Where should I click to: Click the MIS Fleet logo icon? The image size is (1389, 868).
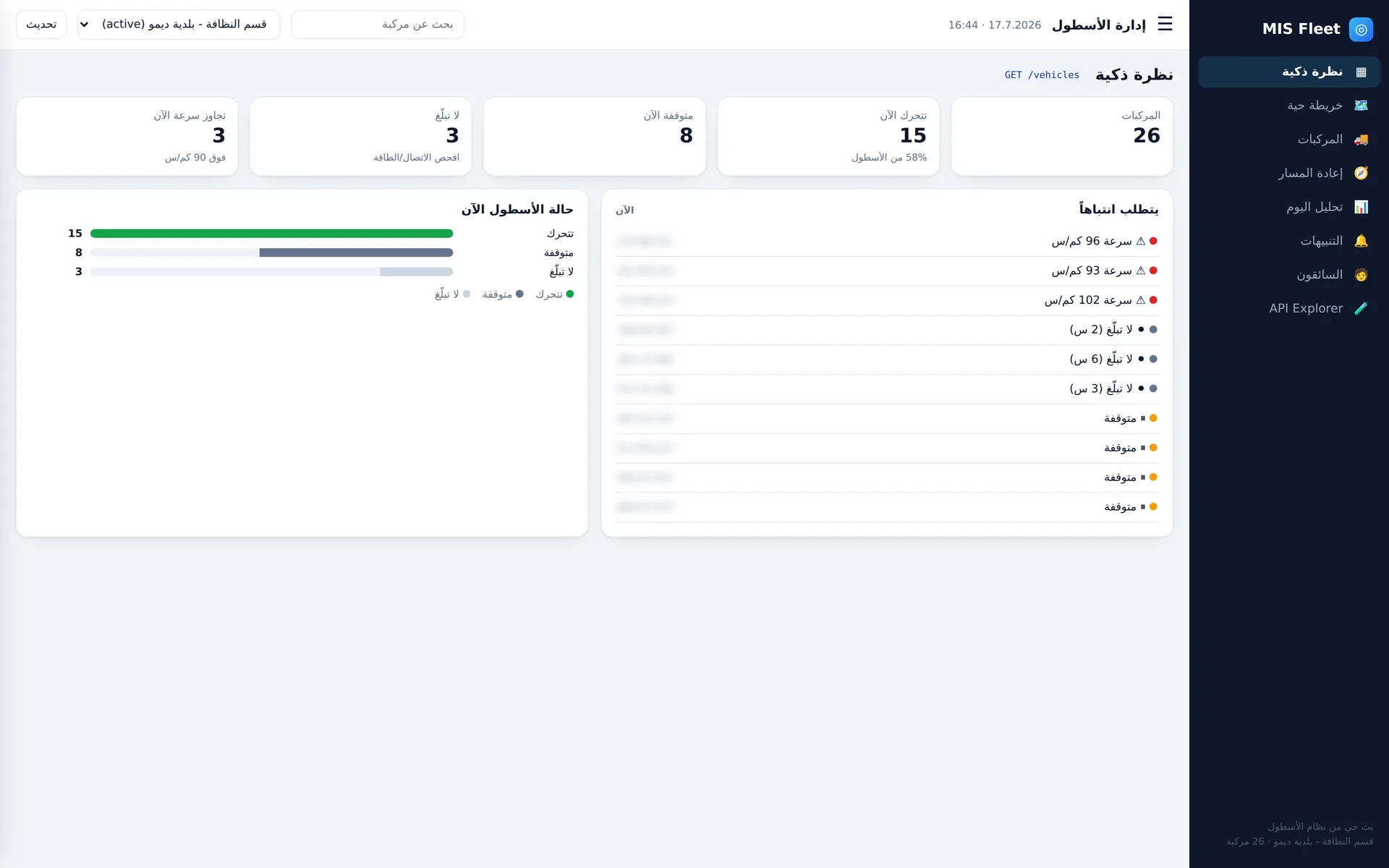(1361, 29)
